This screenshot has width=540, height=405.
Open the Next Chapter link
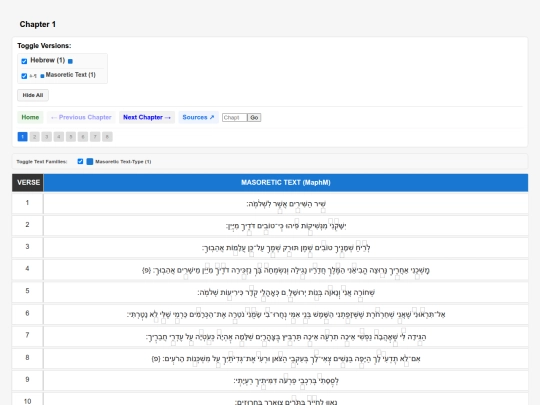[147, 117]
